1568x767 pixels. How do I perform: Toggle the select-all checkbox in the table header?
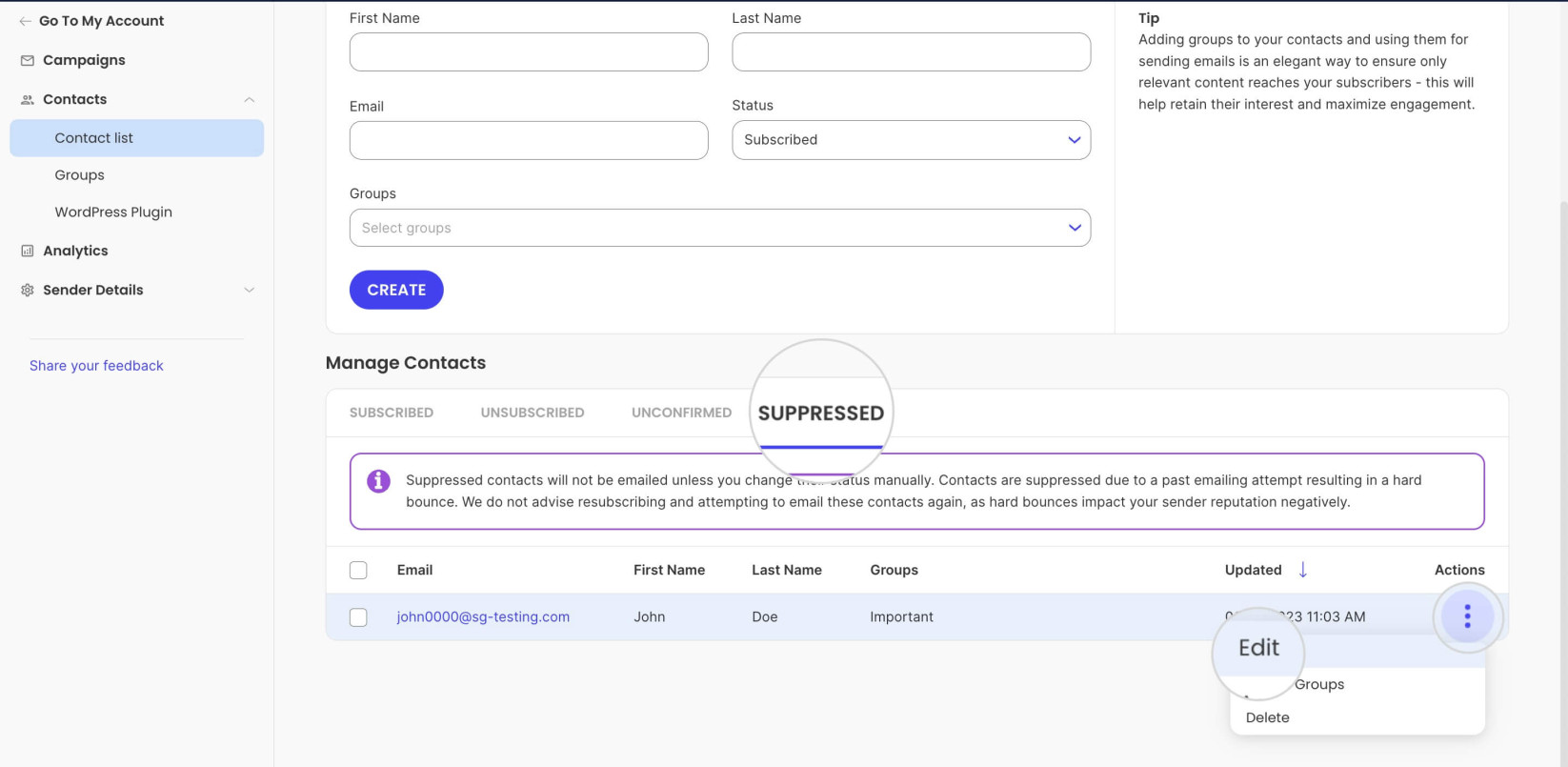tap(358, 570)
